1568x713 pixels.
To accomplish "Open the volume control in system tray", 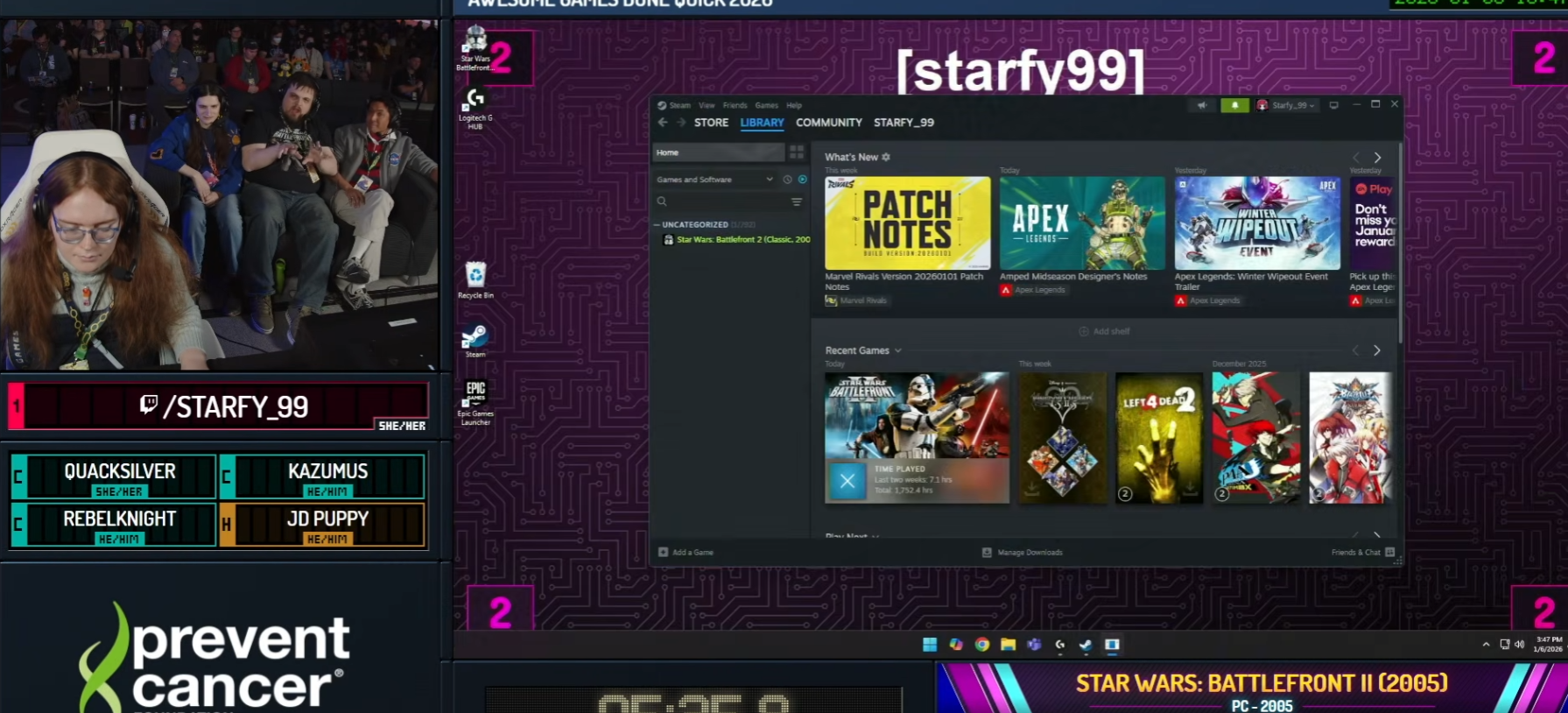I will 1519,645.
